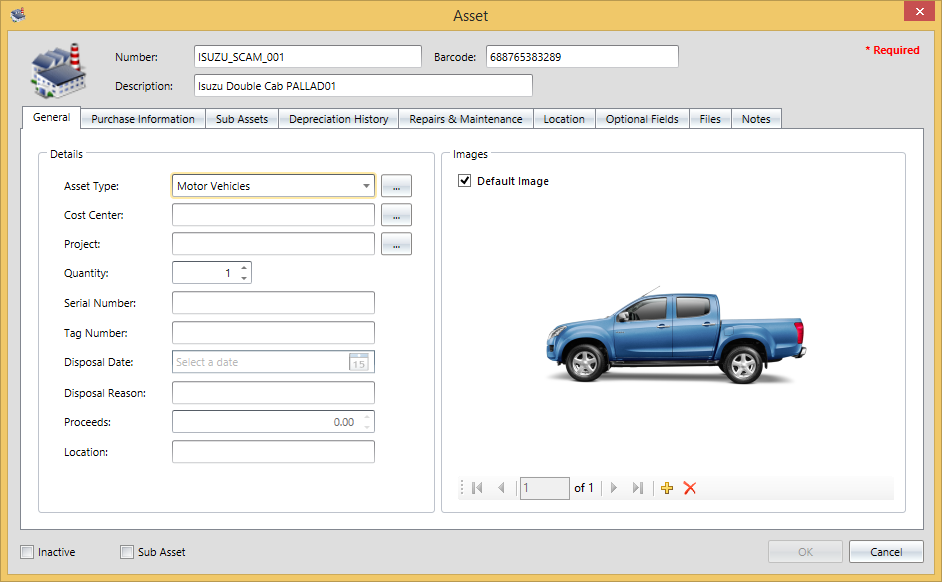Click the Number input field
Viewport: 942px width, 582px height.
coord(308,56)
